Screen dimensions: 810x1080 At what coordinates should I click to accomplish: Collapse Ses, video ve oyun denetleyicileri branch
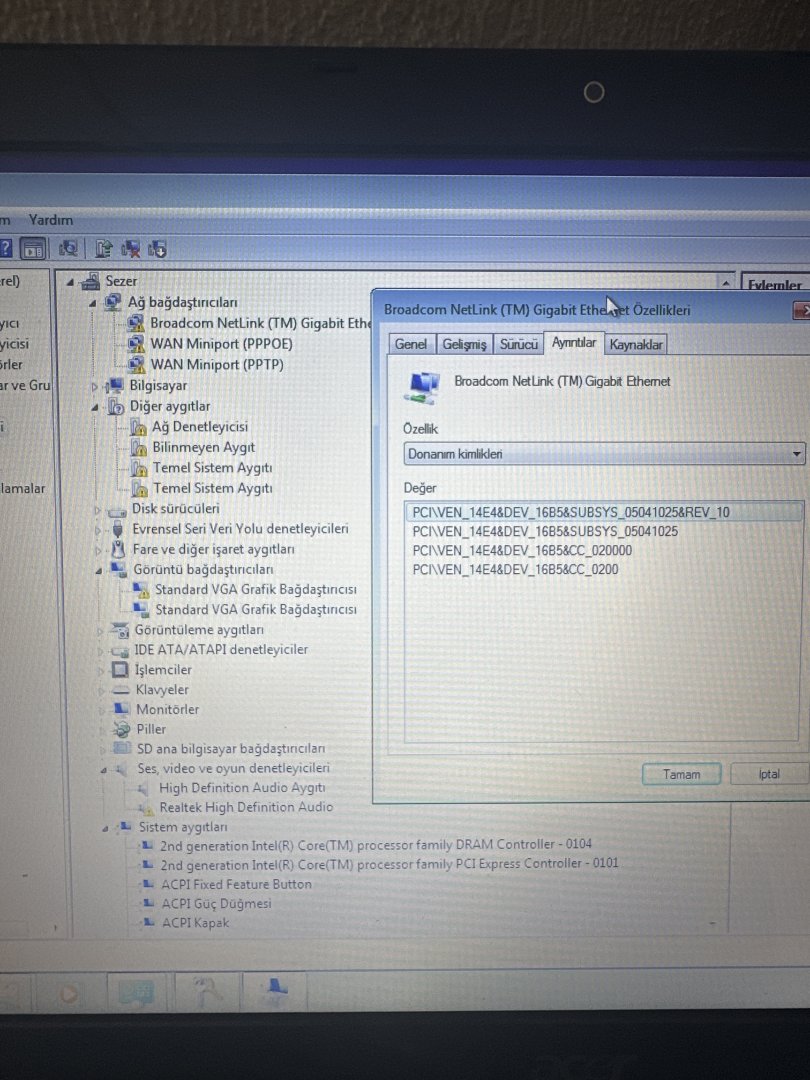103,769
